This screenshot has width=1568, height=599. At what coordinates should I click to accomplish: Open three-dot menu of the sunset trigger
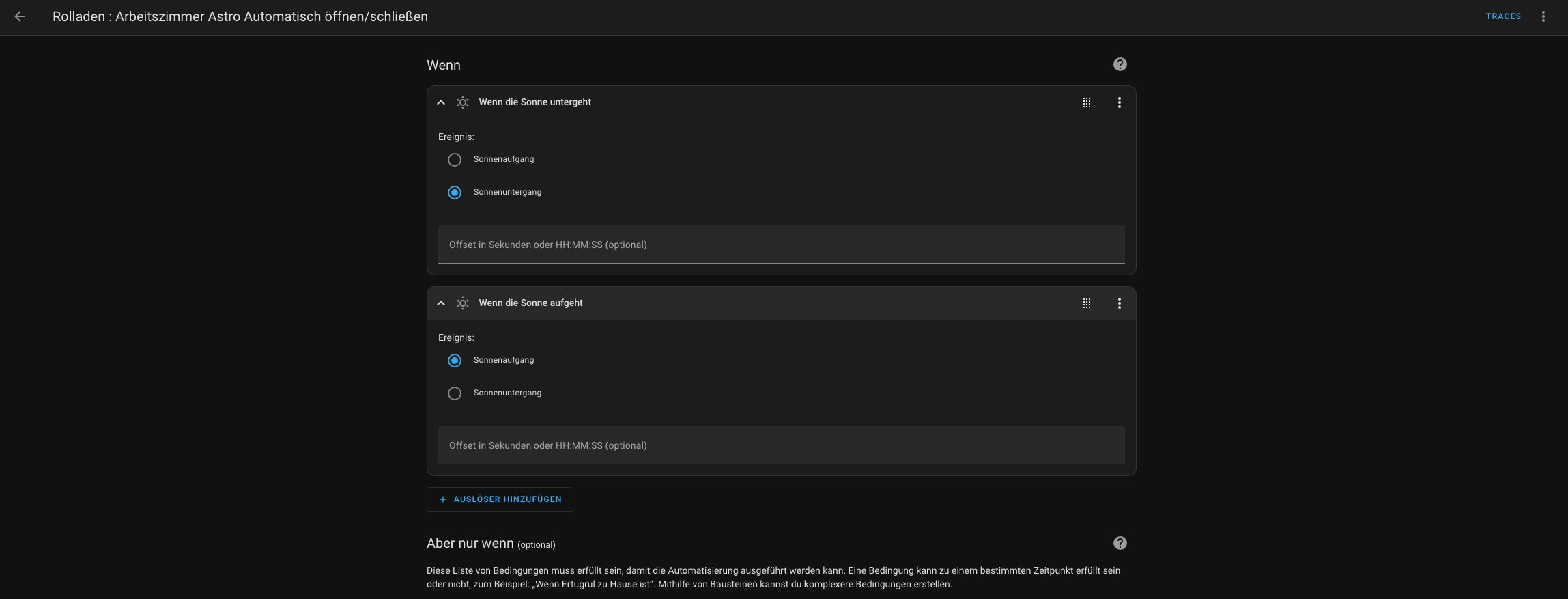click(1119, 102)
